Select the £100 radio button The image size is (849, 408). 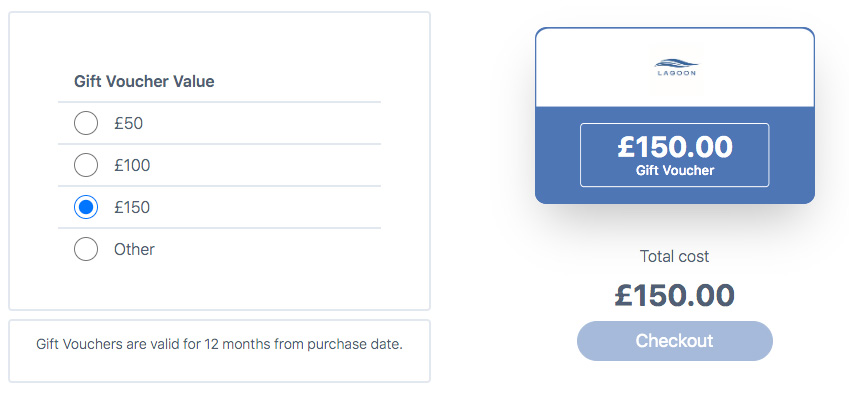tap(86, 165)
